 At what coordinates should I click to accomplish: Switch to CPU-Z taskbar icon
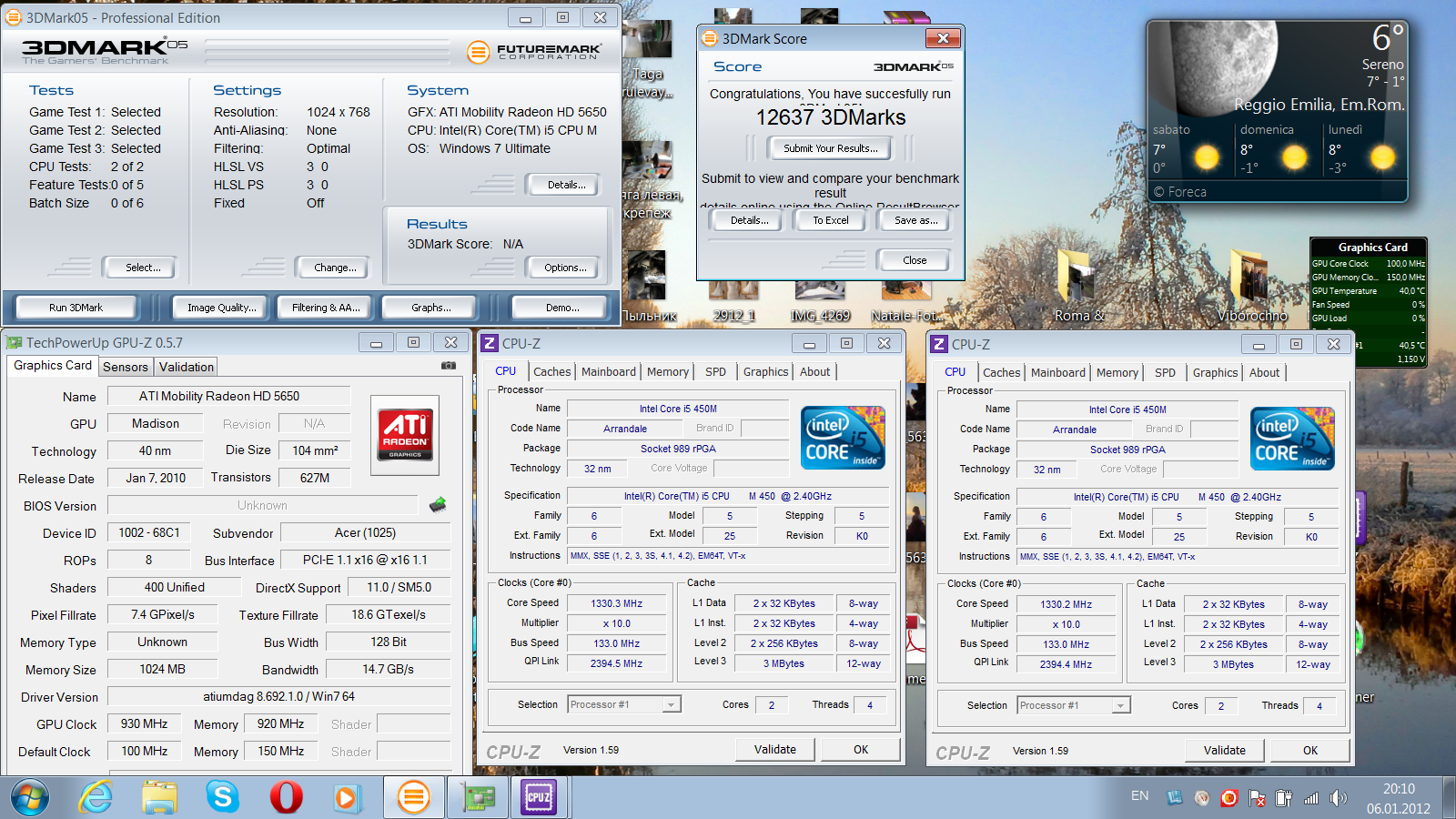click(x=539, y=798)
